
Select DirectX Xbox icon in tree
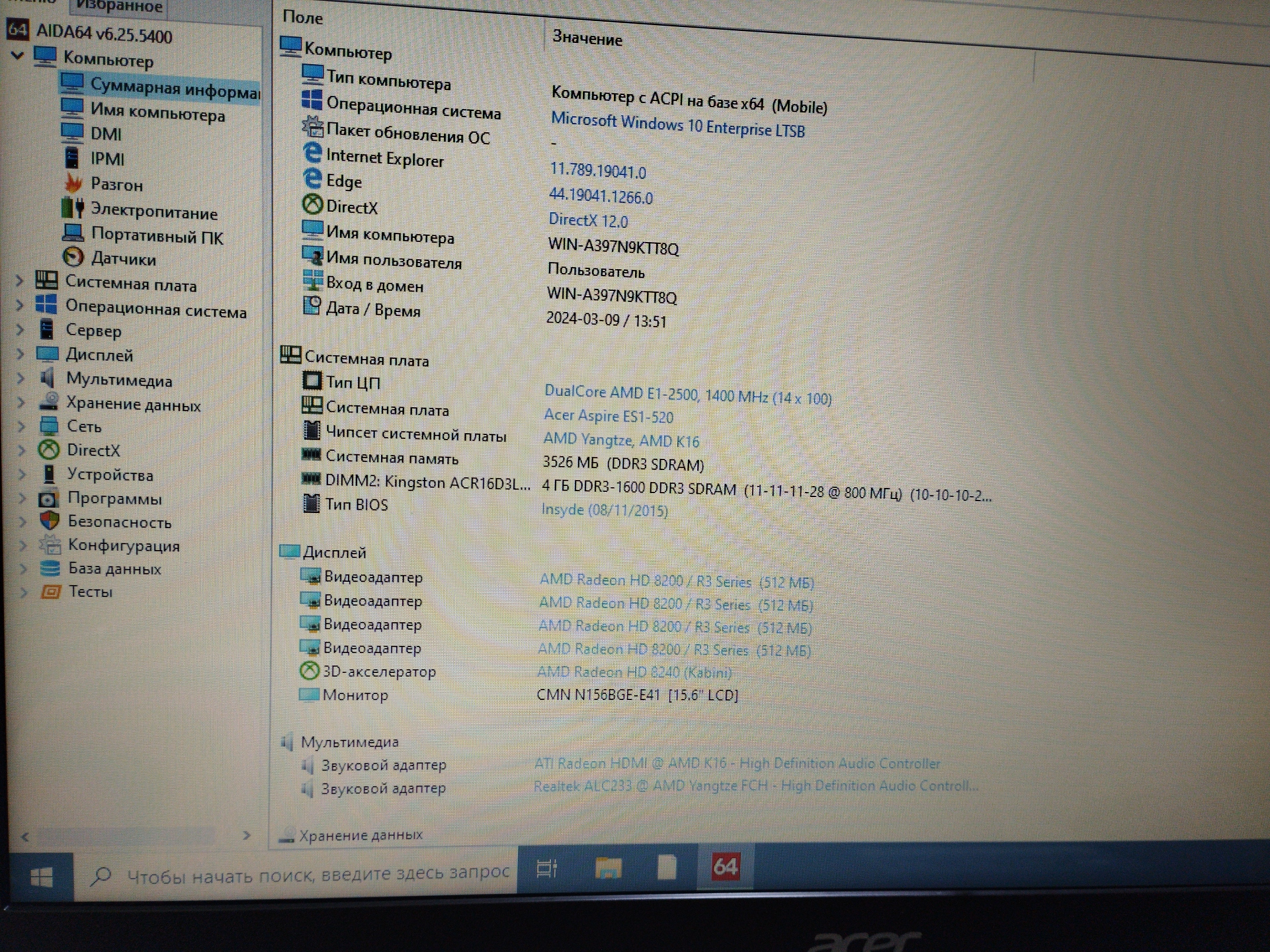coord(49,450)
